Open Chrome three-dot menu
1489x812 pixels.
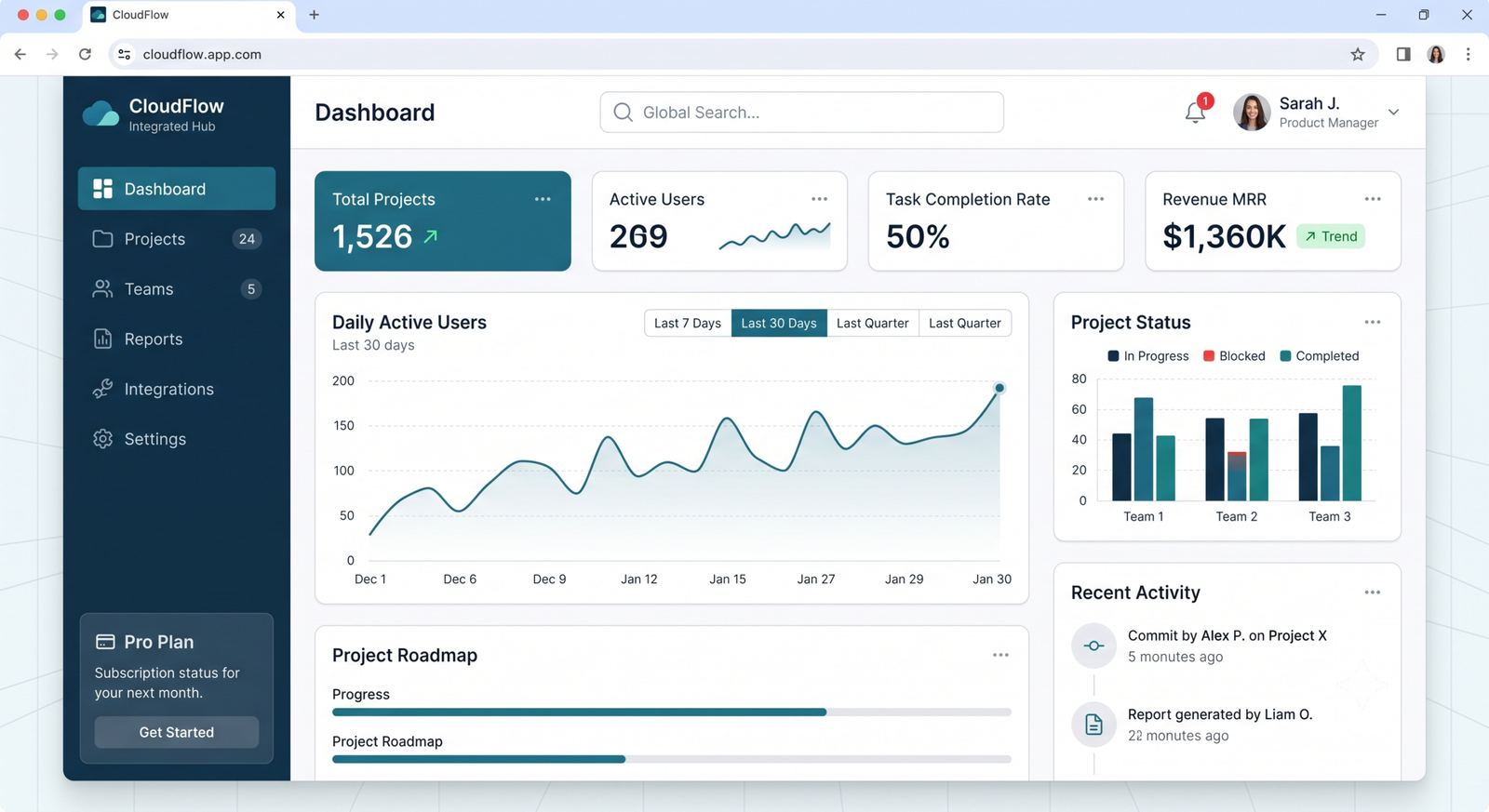click(1469, 54)
